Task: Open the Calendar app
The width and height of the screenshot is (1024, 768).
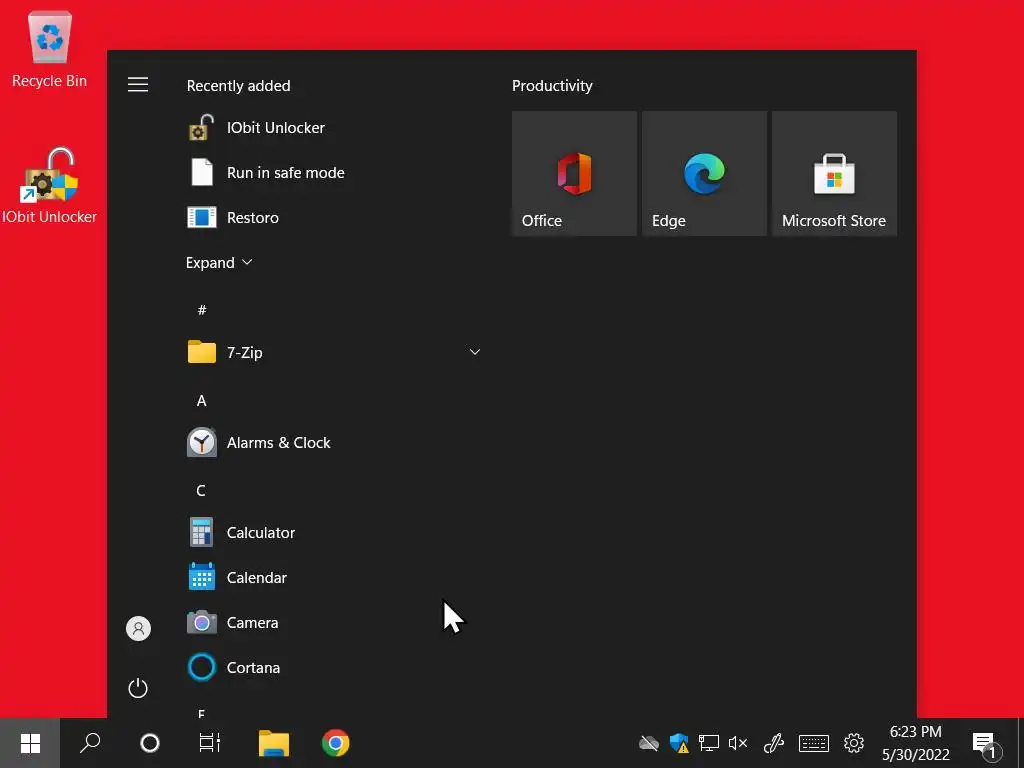Action: 334,578
